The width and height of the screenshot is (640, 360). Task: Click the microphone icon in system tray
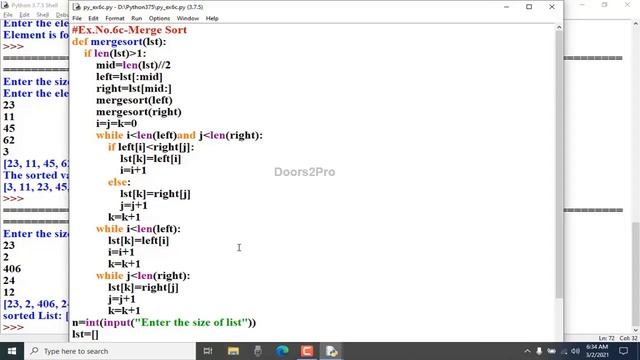[x=539, y=351]
